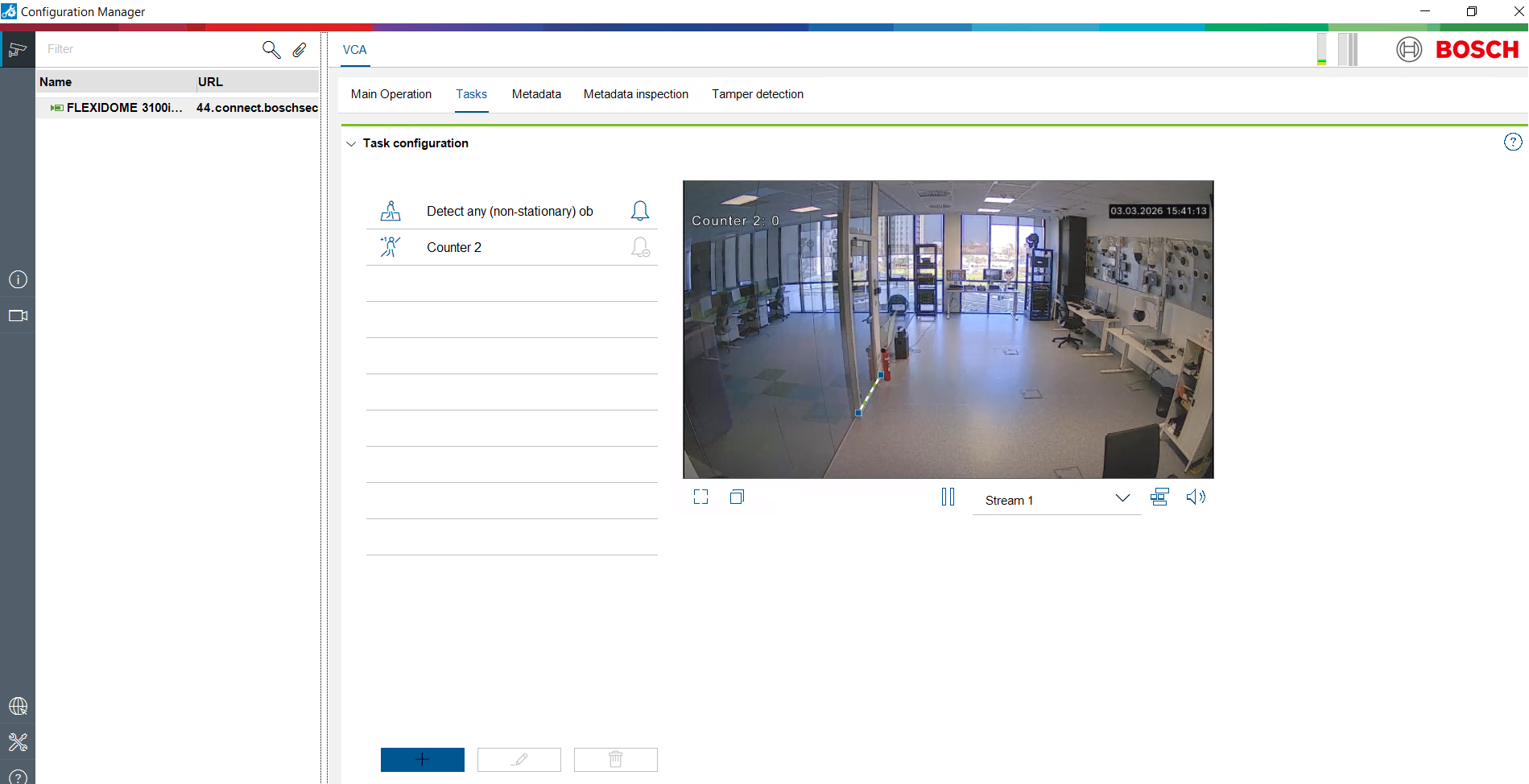The width and height of the screenshot is (1529, 784).
Task: Enter fullscreen video view
Action: point(700,497)
